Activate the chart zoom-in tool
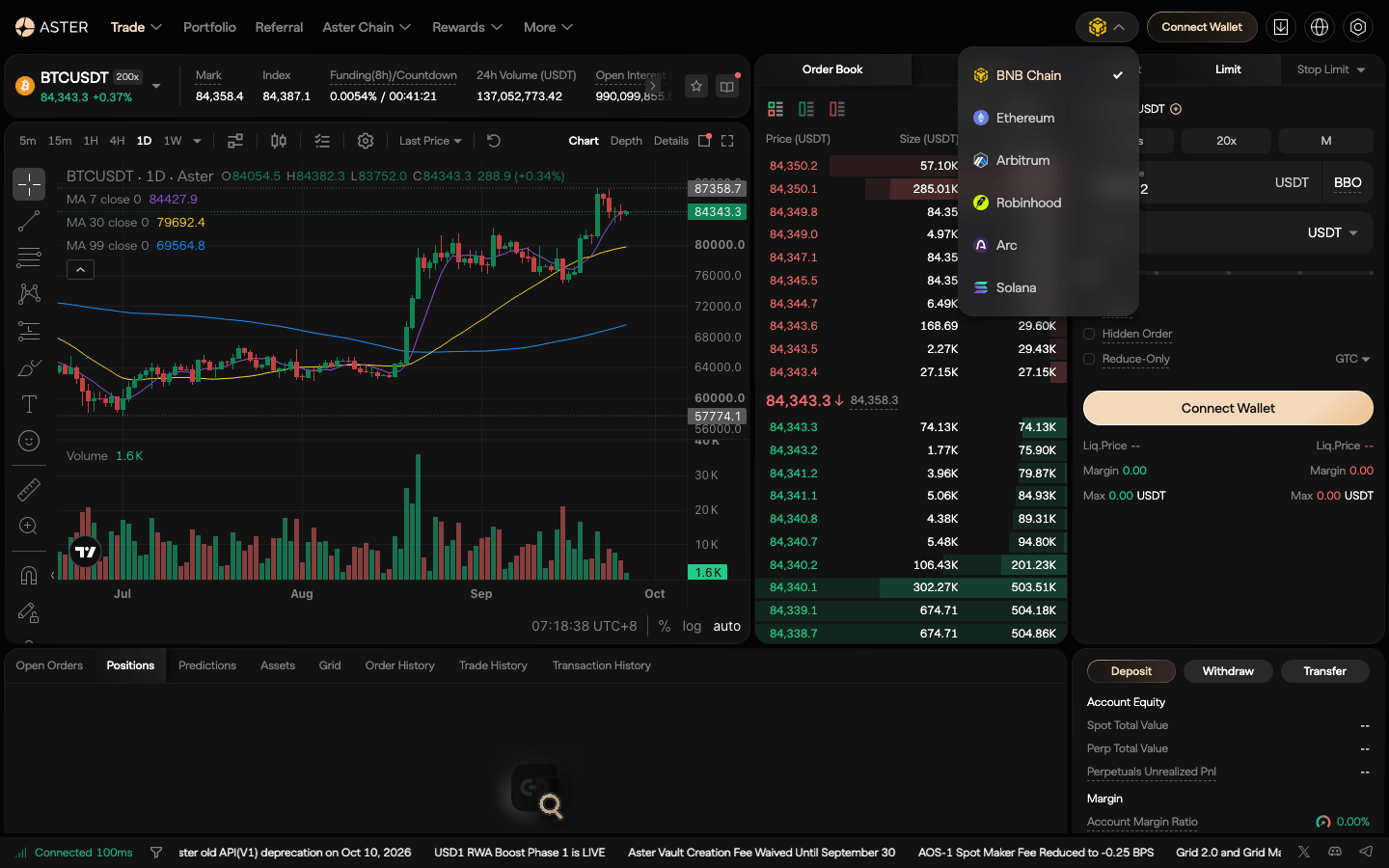The height and width of the screenshot is (868, 1389). click(x=29, y=527)
